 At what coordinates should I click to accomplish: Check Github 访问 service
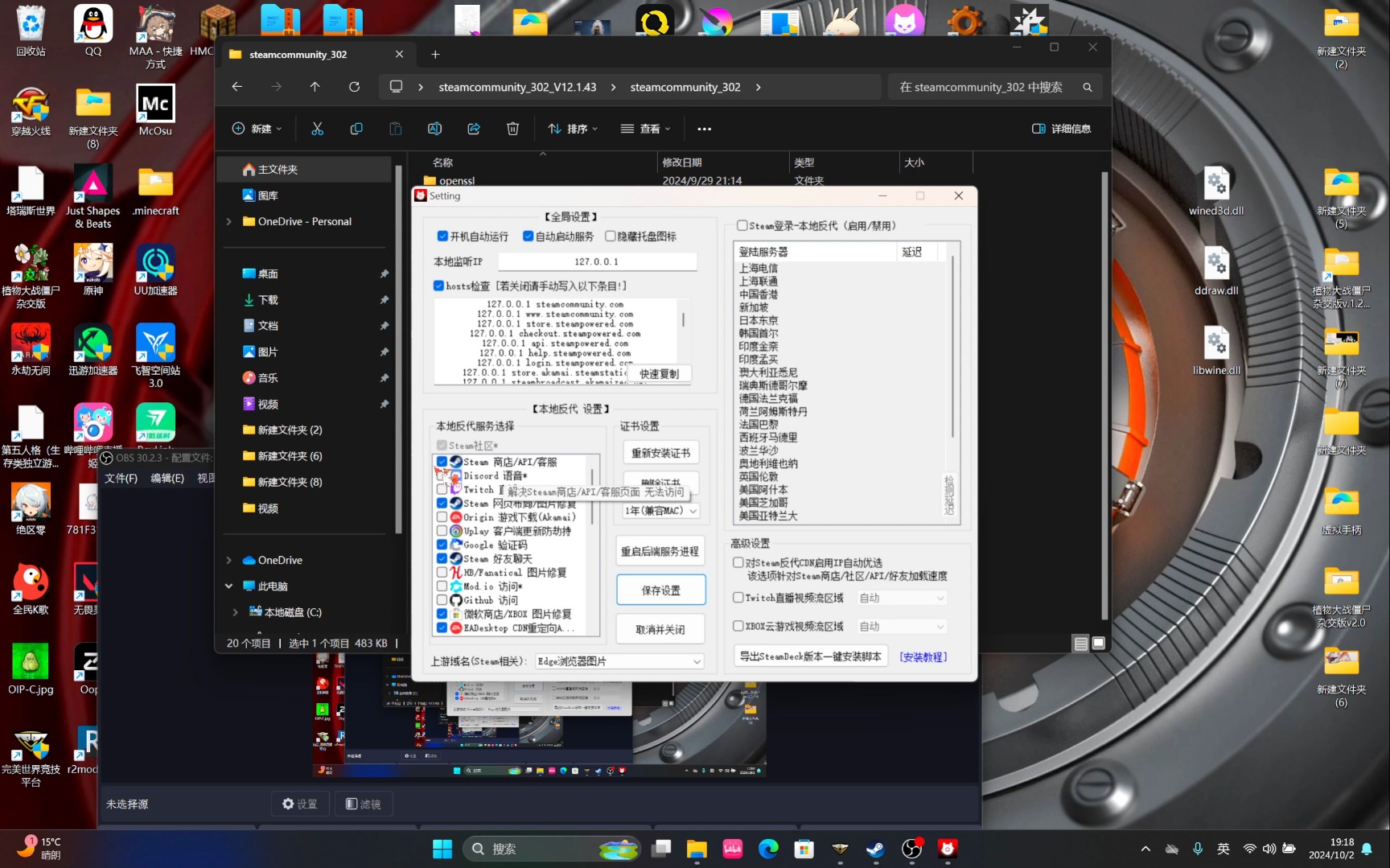coord(442,600)
